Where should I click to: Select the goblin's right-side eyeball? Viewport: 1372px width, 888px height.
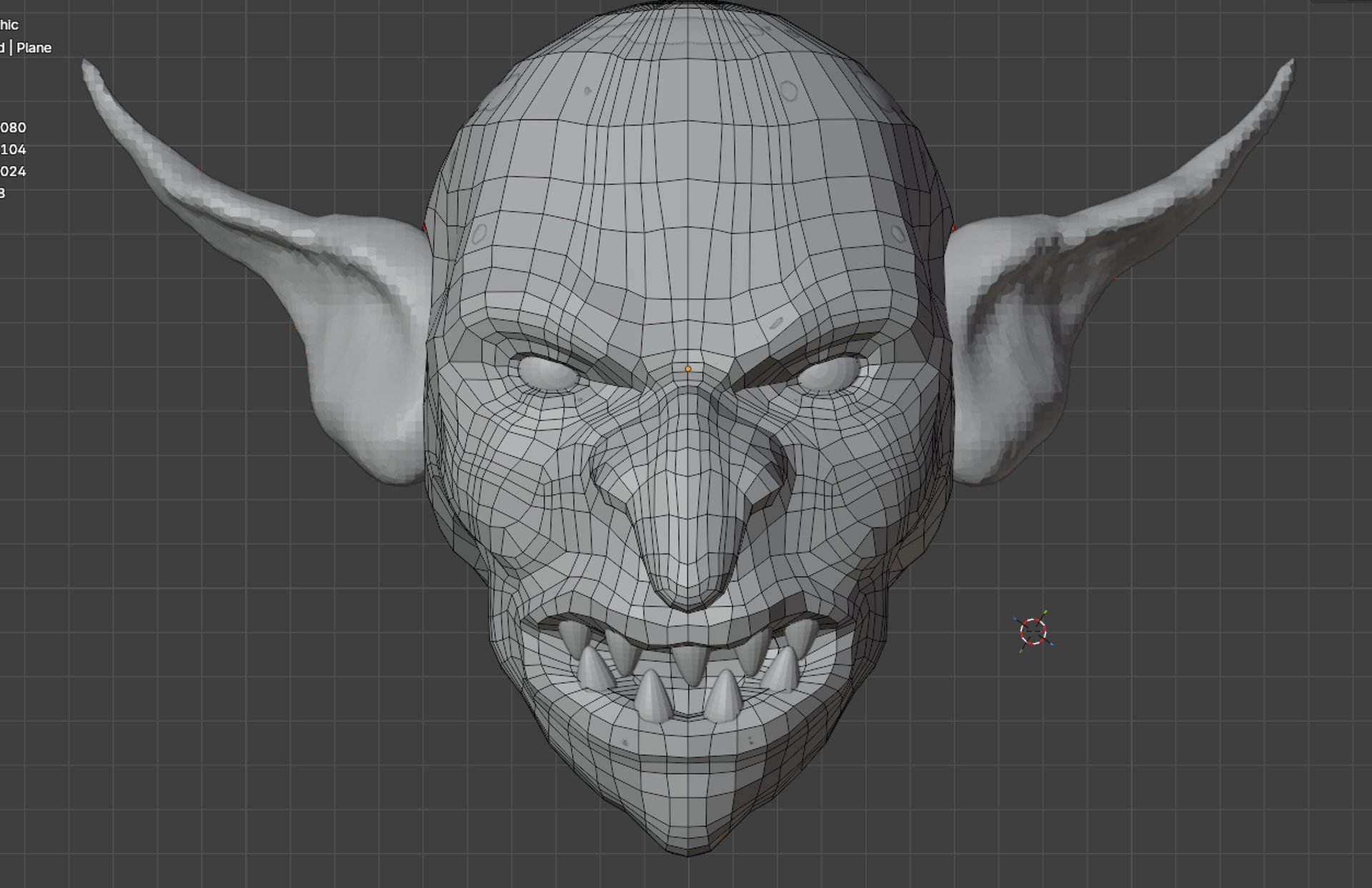pos(829,373)
